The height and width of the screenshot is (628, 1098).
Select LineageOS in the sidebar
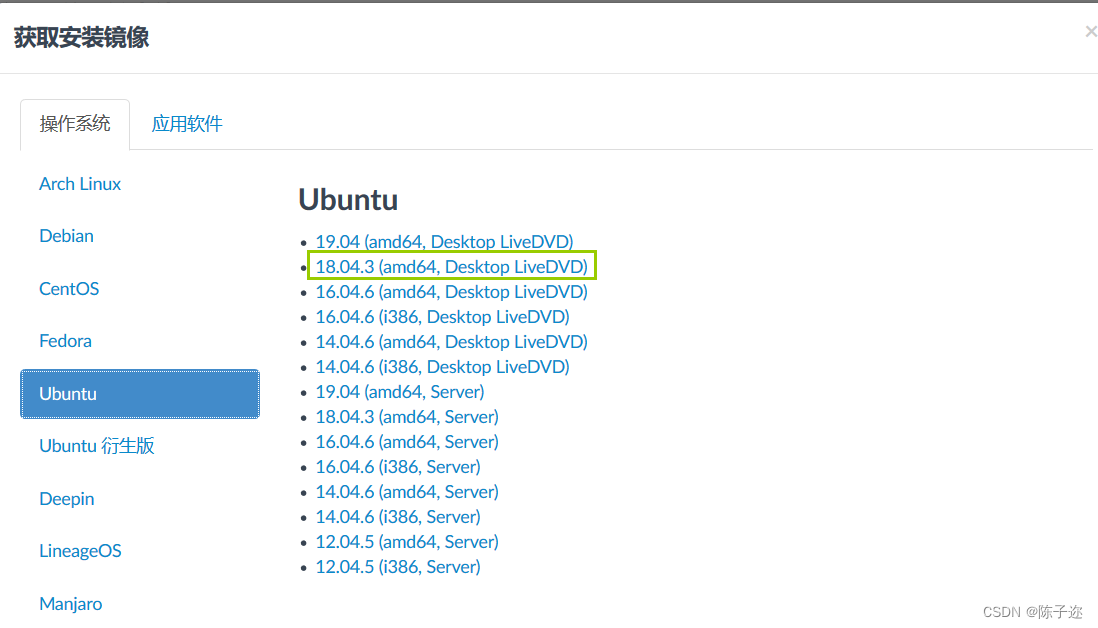(x=81, y=551)
